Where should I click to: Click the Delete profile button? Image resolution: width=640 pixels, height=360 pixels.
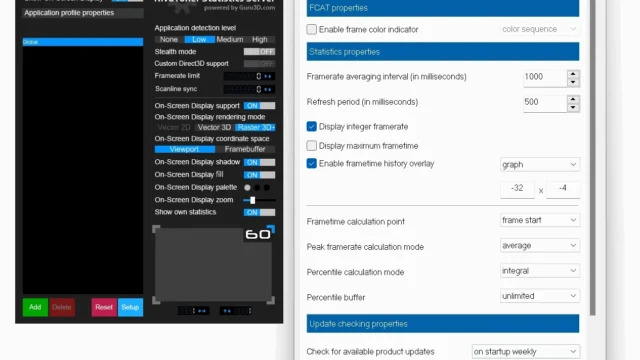click(x=62, y=307)
